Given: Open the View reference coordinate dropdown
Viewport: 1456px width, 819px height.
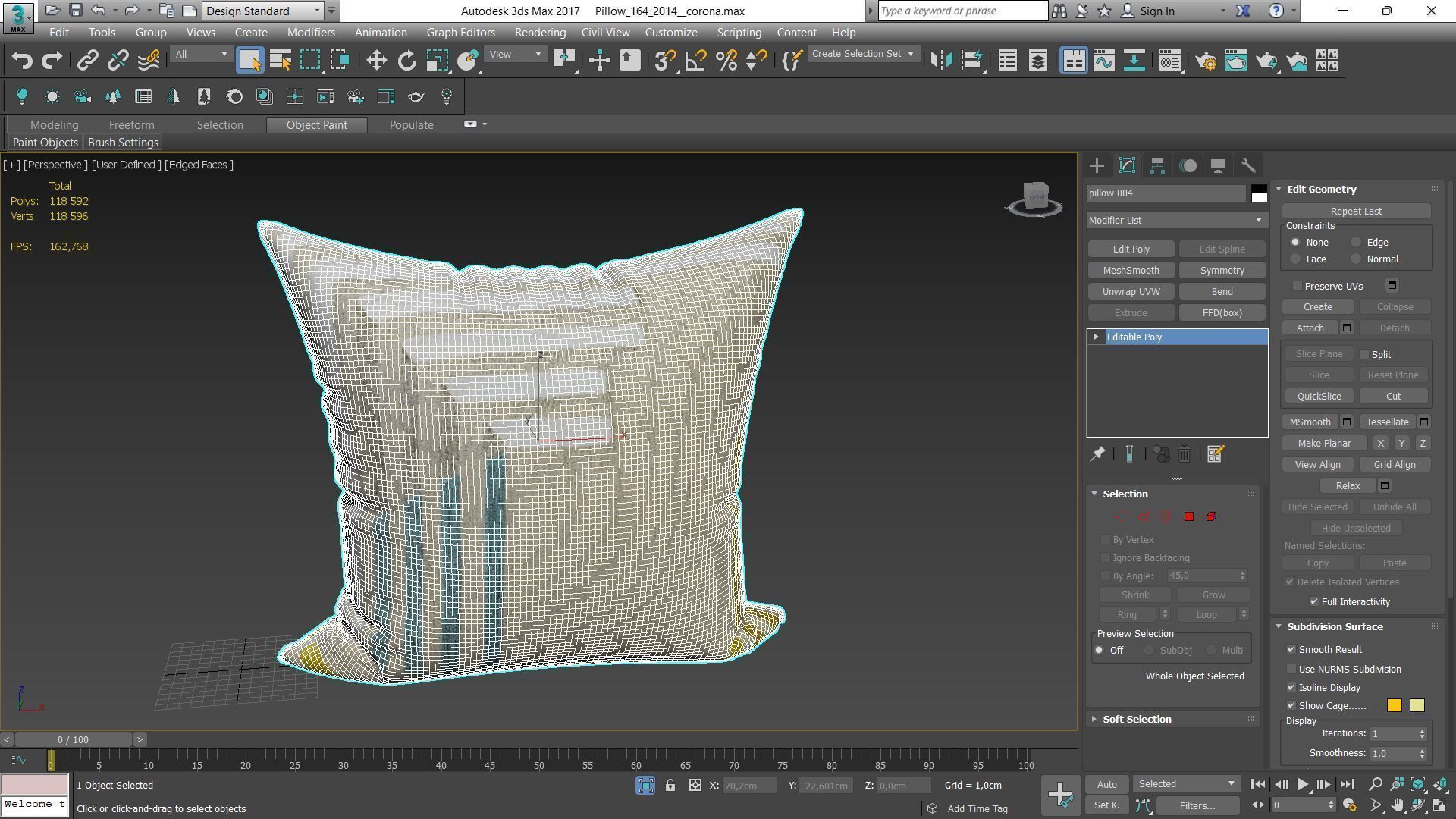Looking at the screenshot, I should tap(516, 55).
